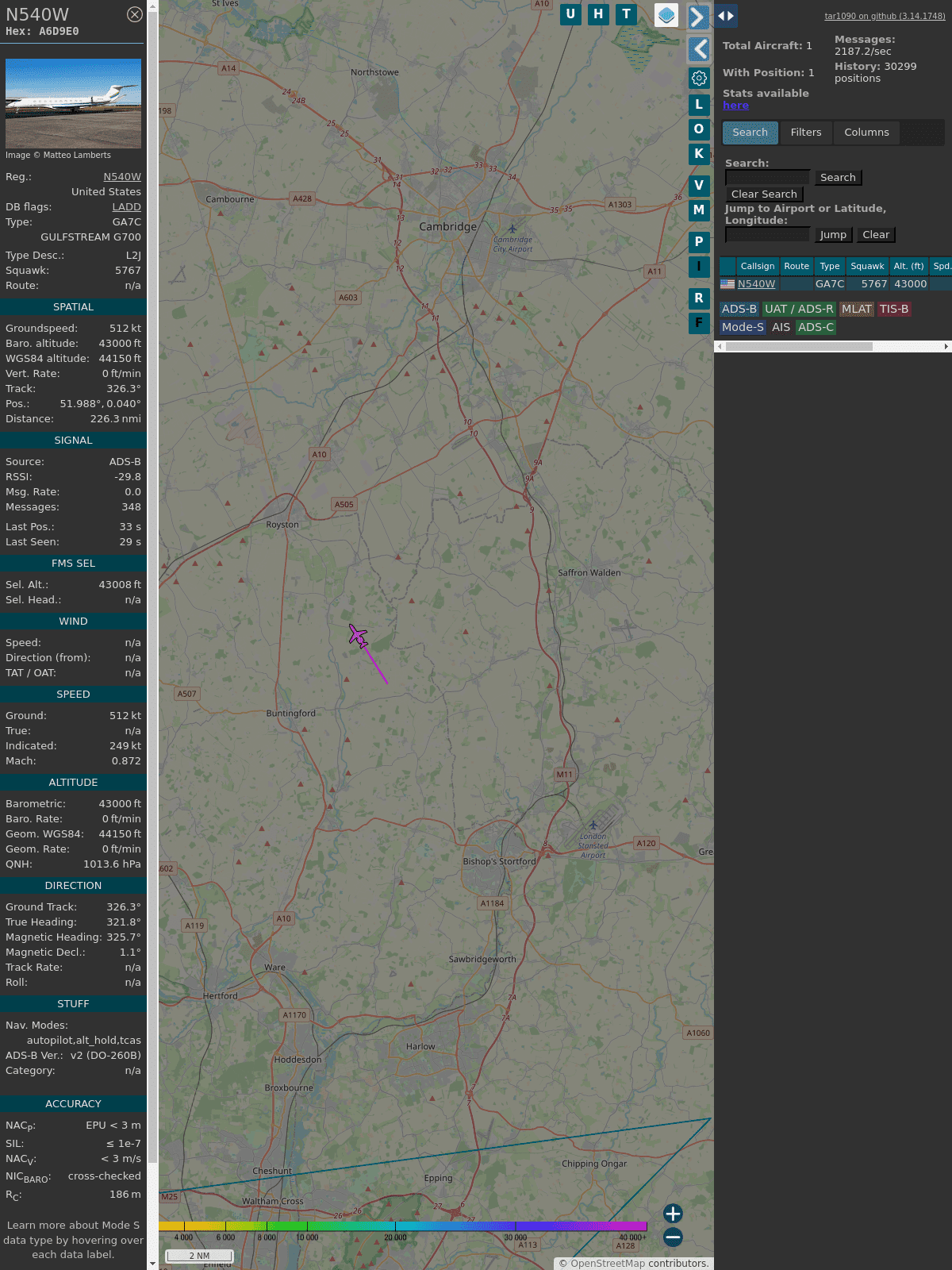Screen dimensions: 952x1270
Task: Zoom in with the plus icon
Action: (673, 1213)
